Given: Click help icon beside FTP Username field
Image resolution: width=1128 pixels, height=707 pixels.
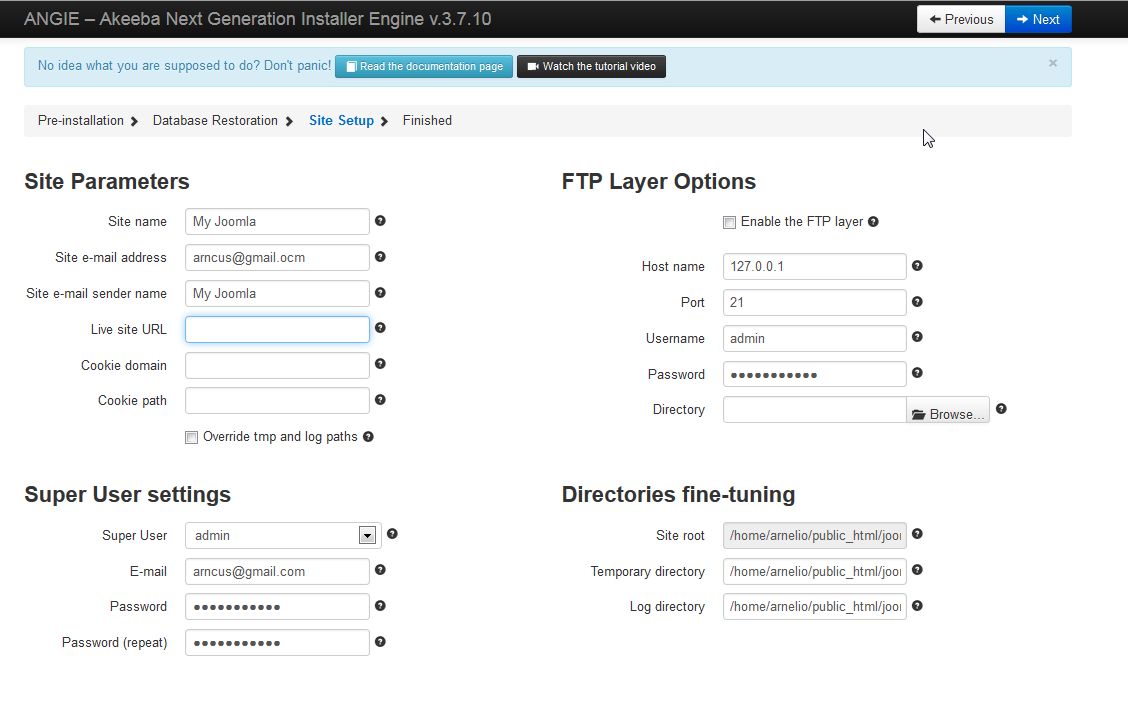Looking at the screenshot, I should [x=916, y=337].
